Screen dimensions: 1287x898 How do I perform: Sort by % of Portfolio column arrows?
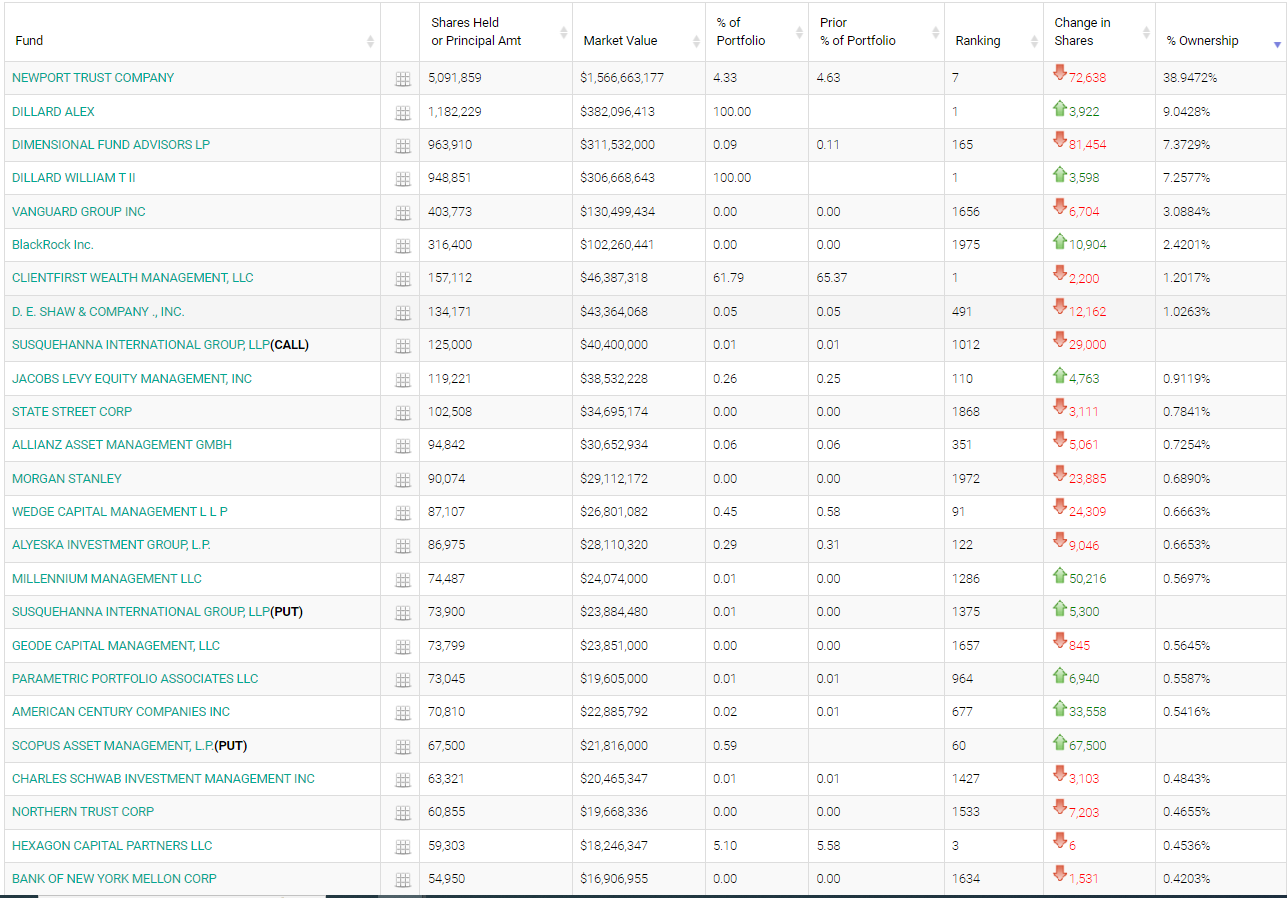coord(799,32)
